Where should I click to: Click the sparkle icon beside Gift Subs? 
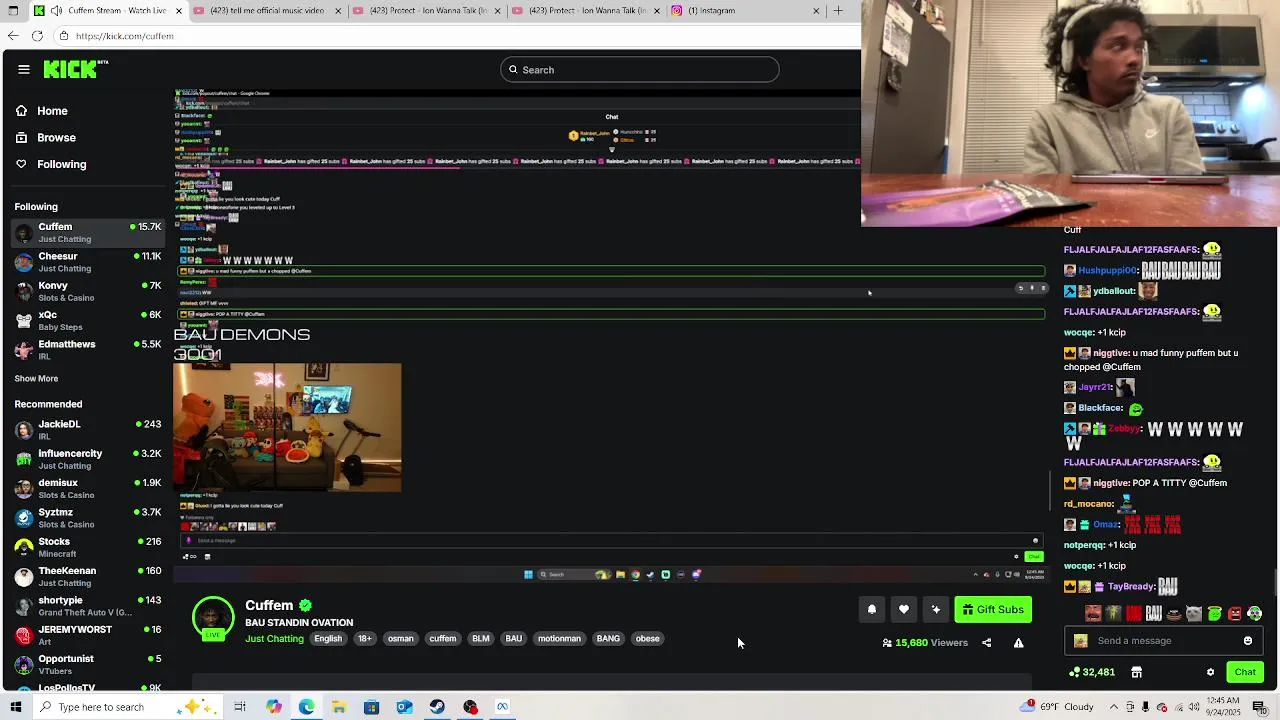click(x=936, y=610)
